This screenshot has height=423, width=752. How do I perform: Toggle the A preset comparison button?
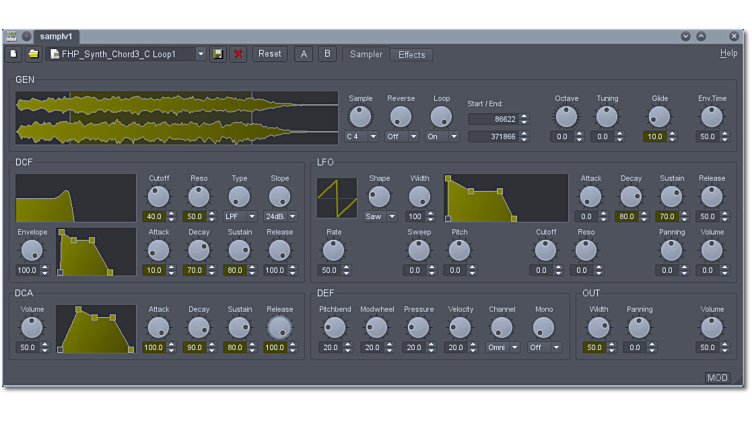pyautogui.click(x=304, y=54)
